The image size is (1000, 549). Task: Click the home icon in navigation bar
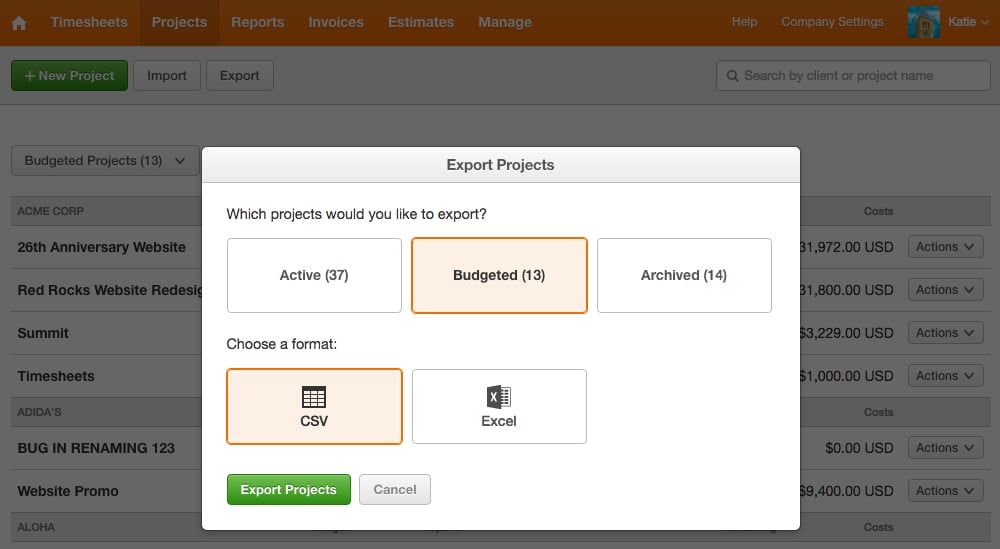19,22
